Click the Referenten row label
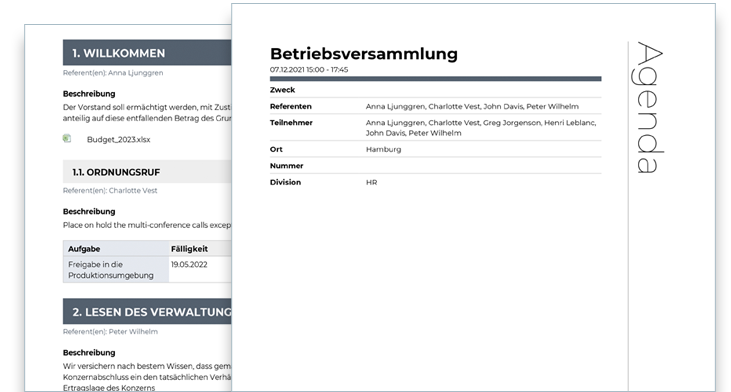 290,106
